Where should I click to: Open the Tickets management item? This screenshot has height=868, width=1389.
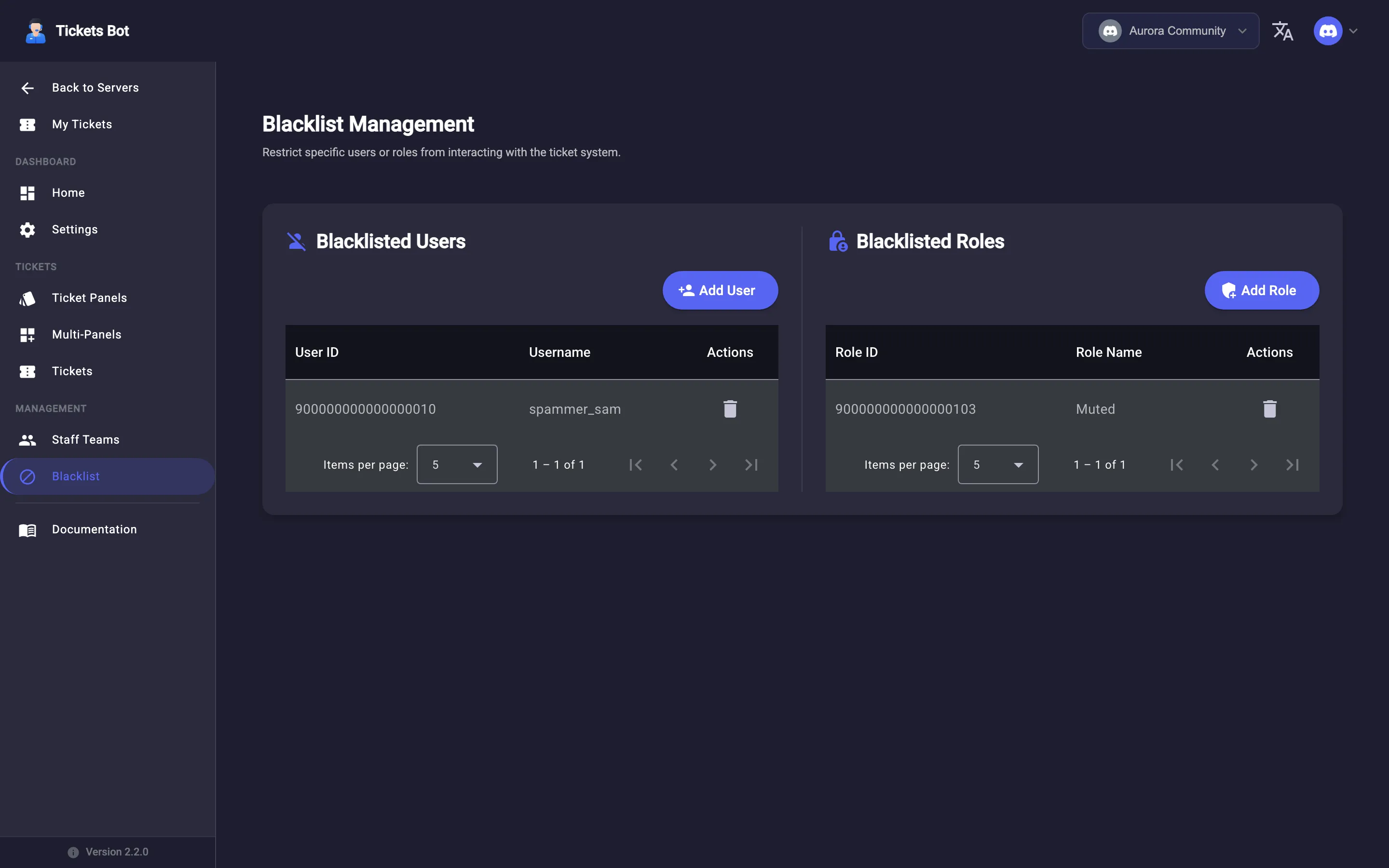(108, 371)
